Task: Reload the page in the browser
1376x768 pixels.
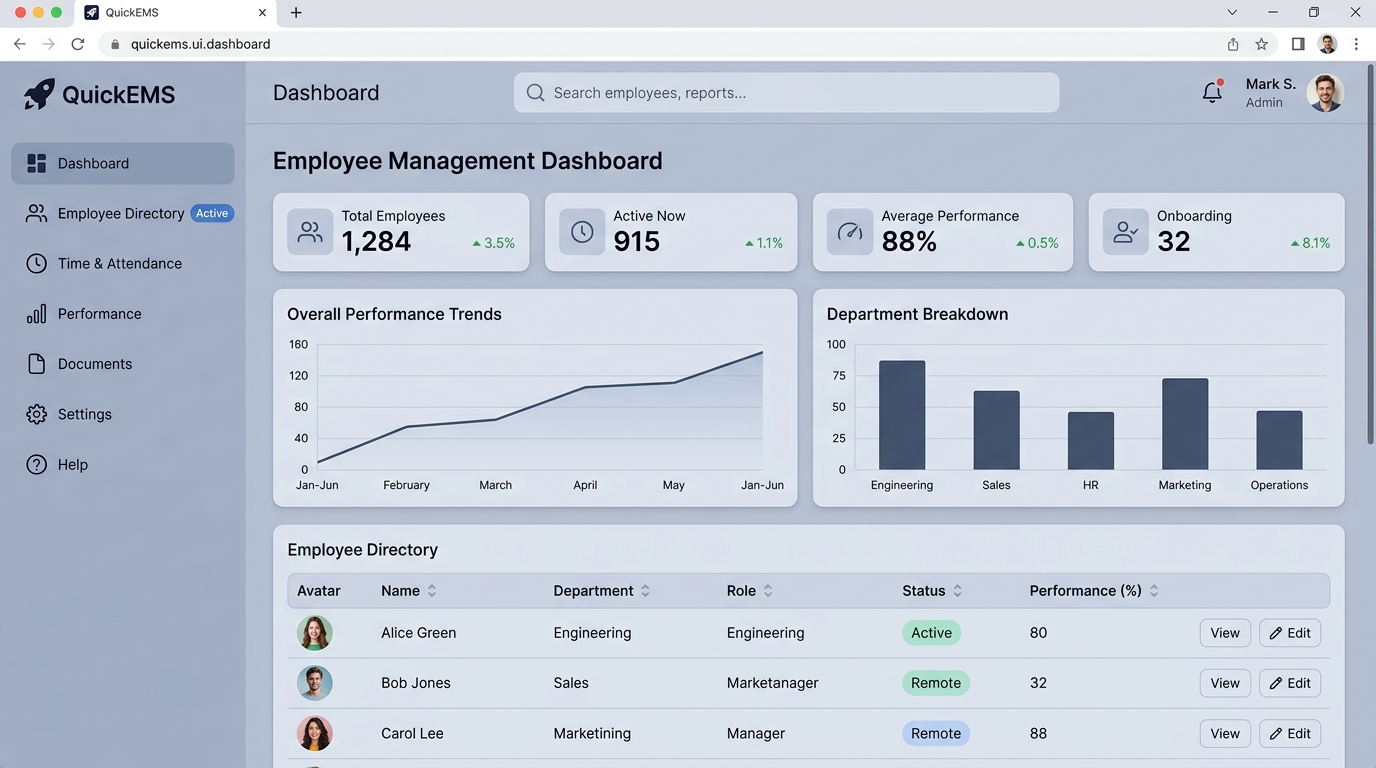Action: 78,44
